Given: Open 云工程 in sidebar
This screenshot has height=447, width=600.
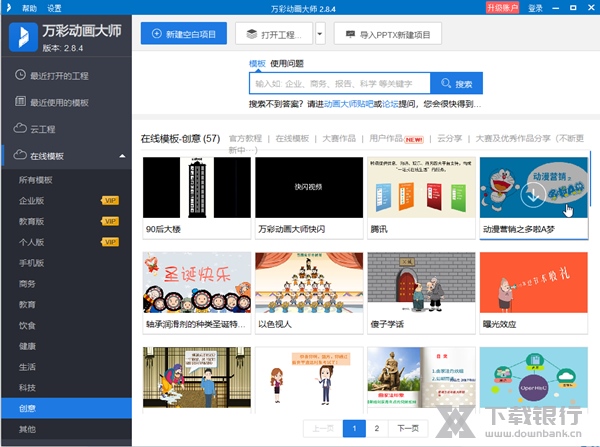Looking at the screenshot, I should pyautogui.click(x=67, y=129).
